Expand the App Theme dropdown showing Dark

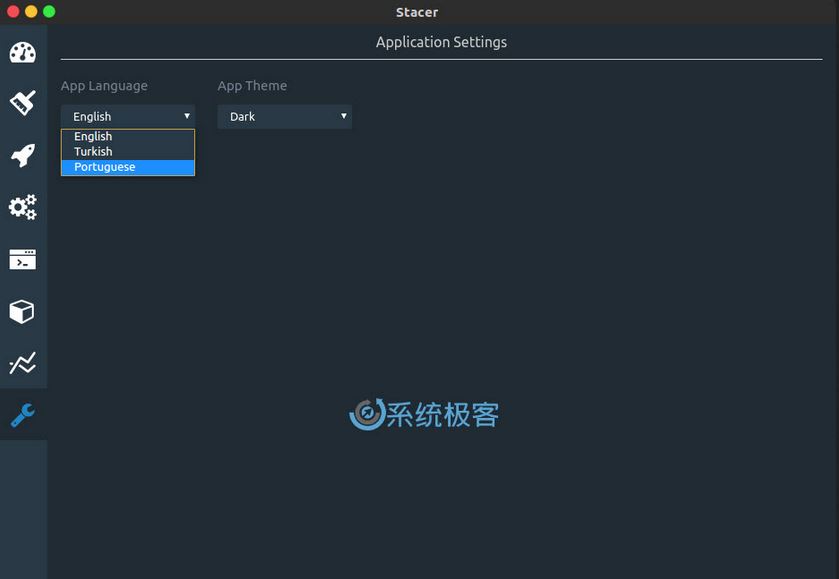(x=284, y=116)
